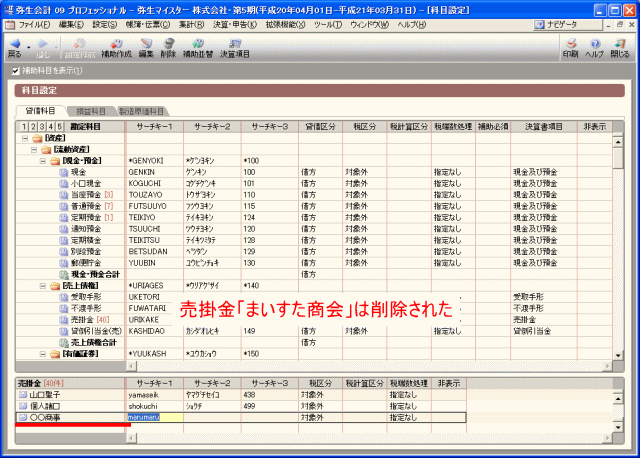Select the 当座預金 account icon
Viewport: 640px width, 458px height.
coord(64,195)
